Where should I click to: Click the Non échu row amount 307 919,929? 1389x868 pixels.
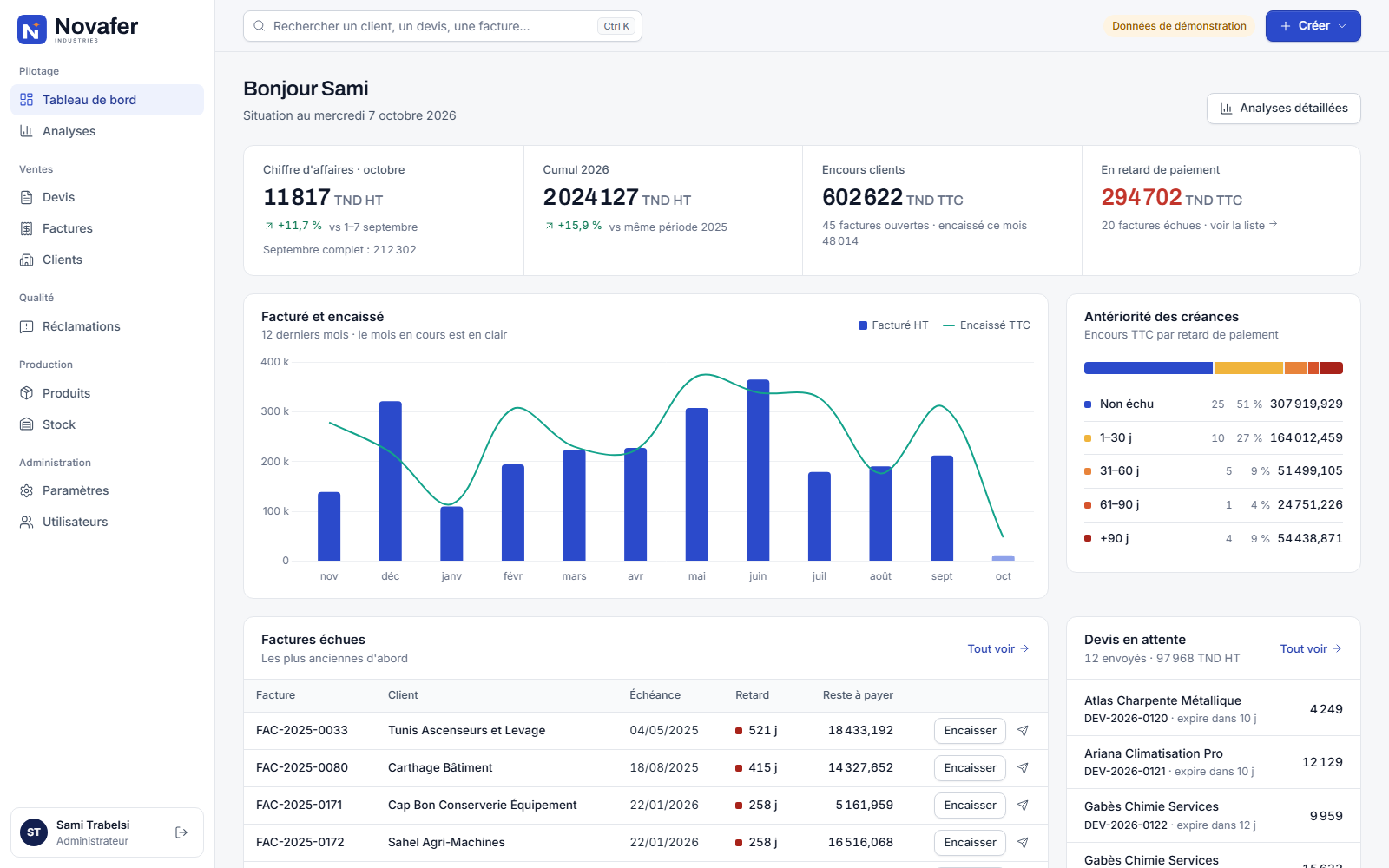click(x=1307, y=404)
